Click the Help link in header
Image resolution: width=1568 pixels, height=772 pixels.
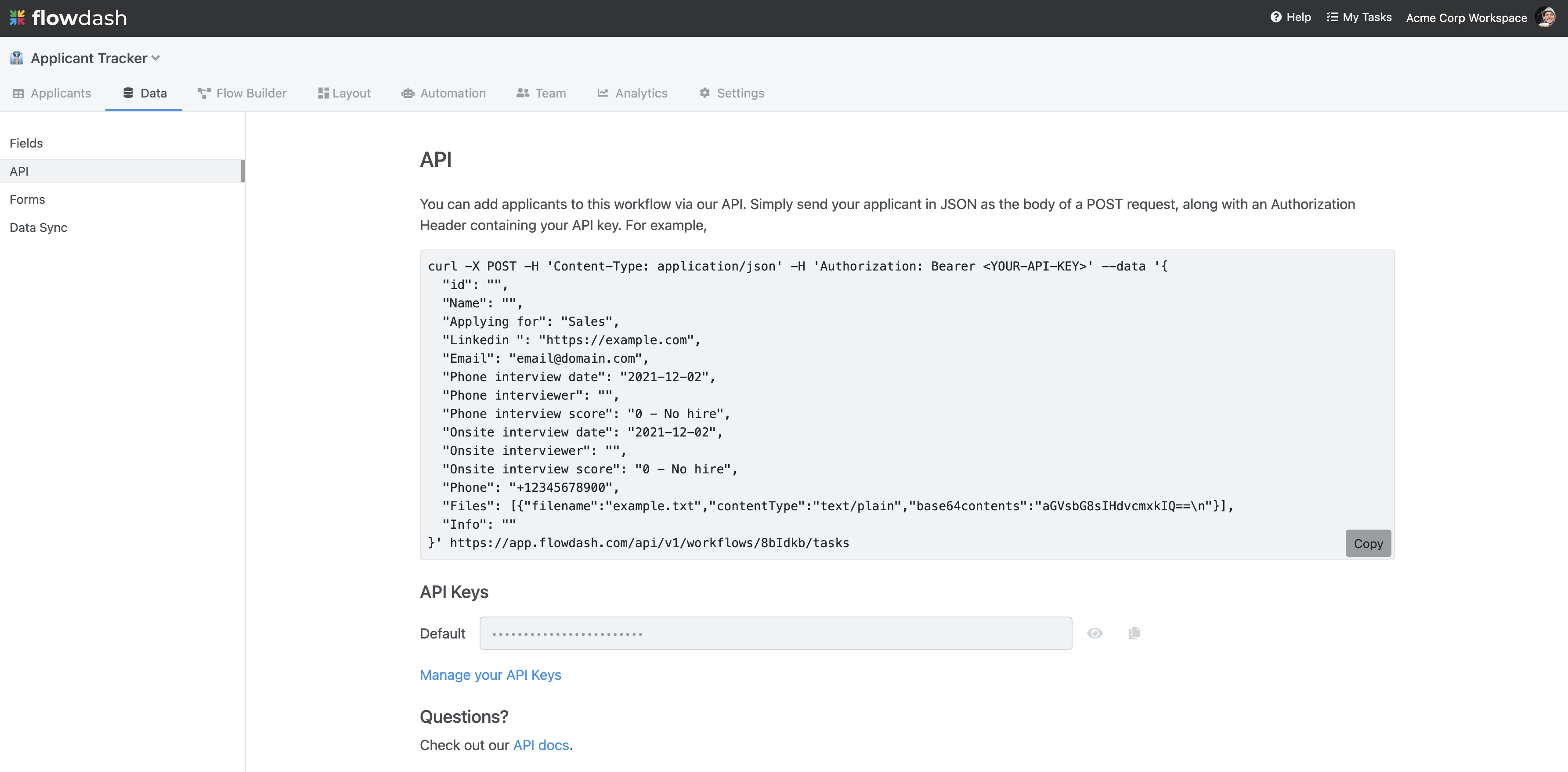point(1290,17)
